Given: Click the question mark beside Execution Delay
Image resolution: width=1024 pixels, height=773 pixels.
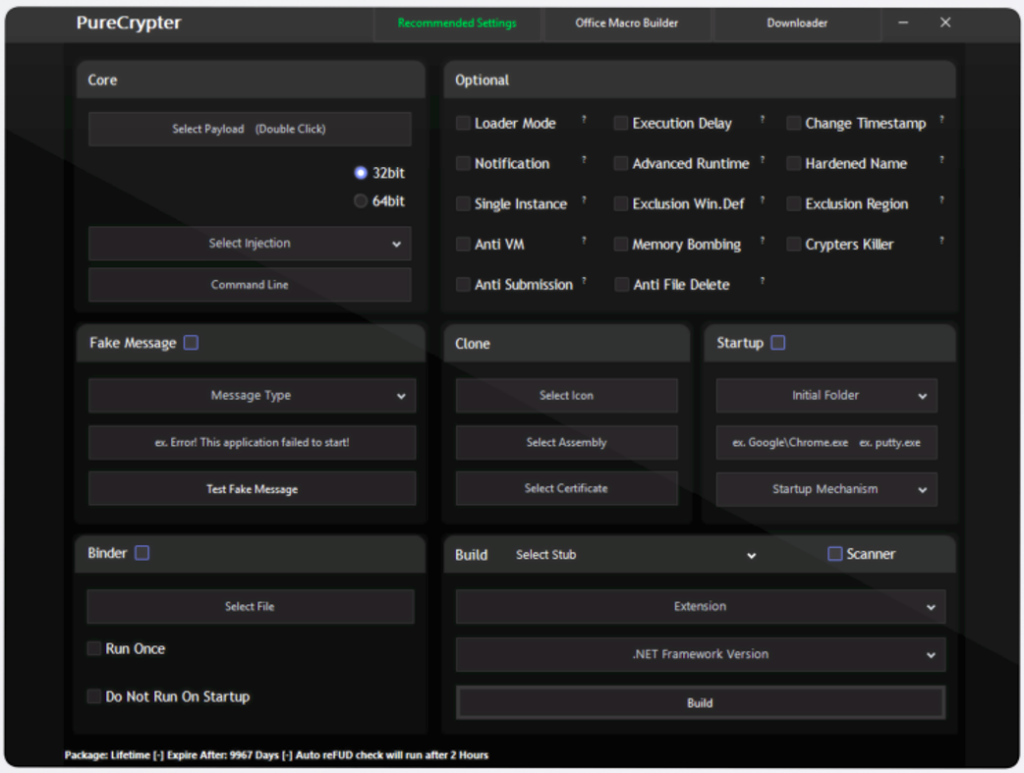Looking at the screenshot, I should click(762, 119).
